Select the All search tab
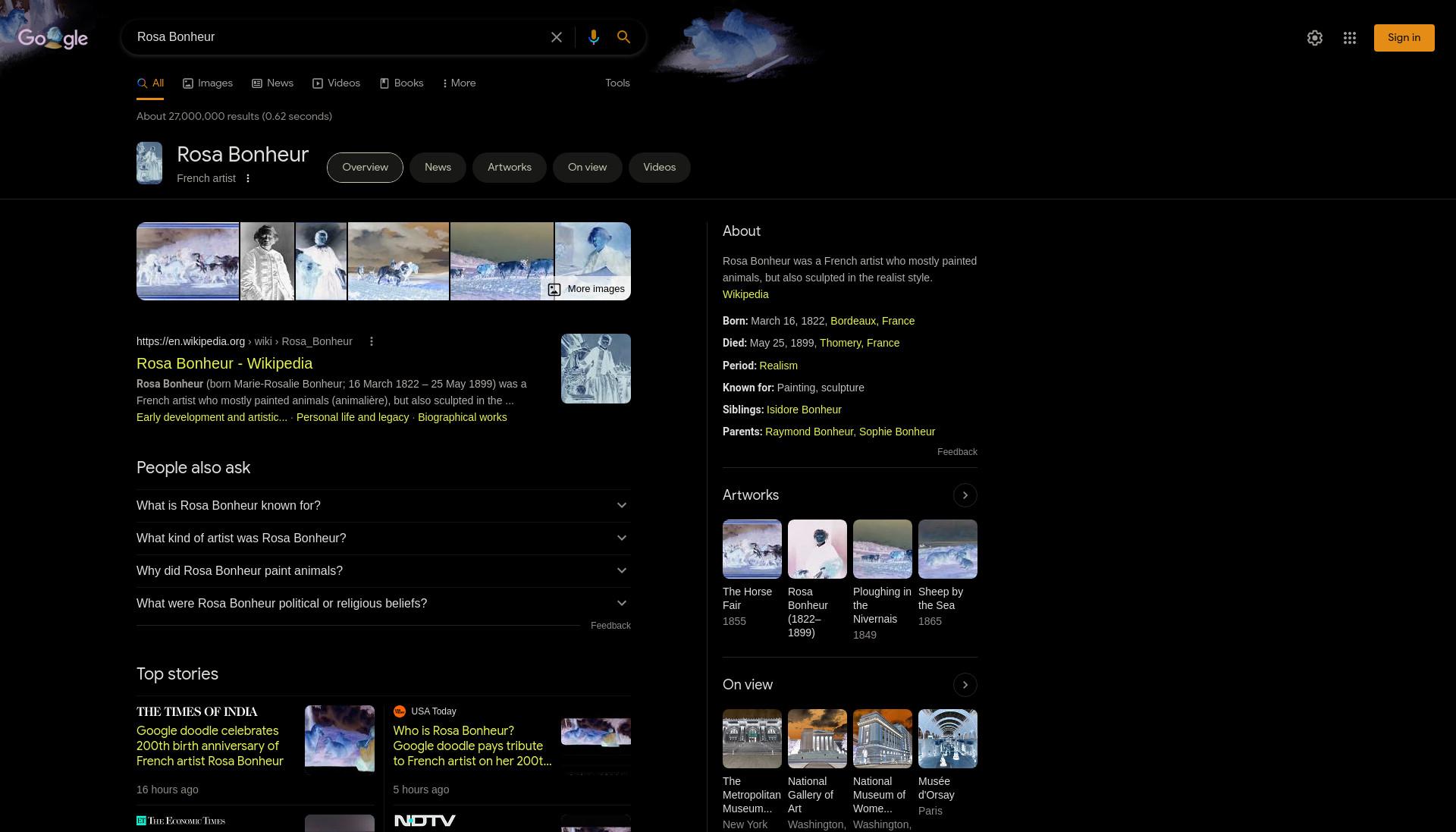 click(x=150, y=83)
